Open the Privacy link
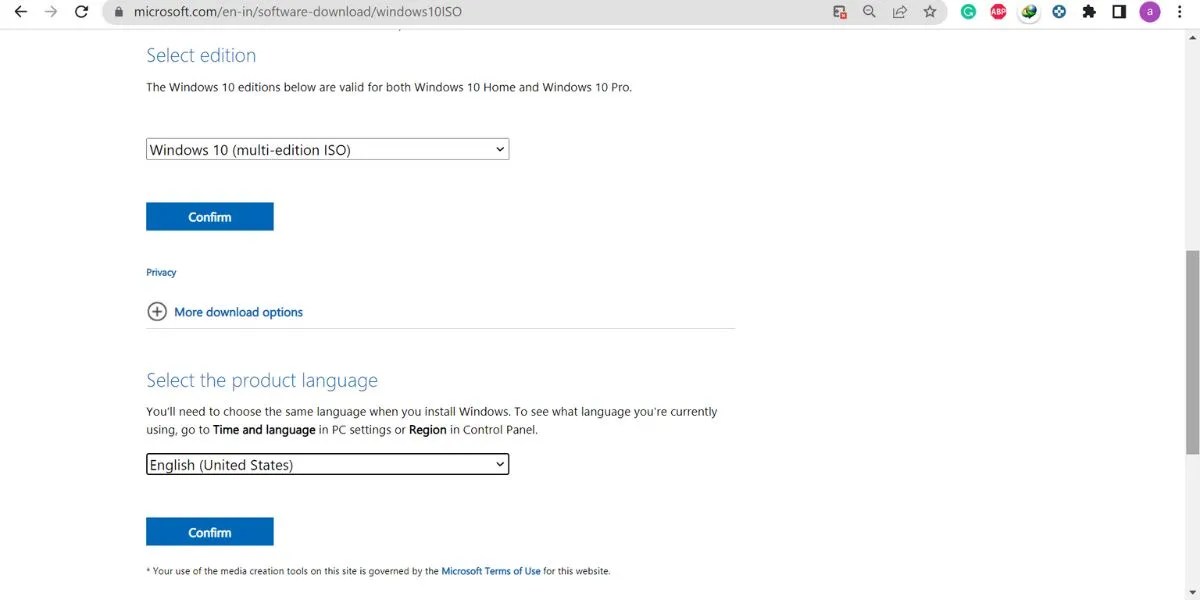Screen dimensions: 1200x600 pos(161,271)
